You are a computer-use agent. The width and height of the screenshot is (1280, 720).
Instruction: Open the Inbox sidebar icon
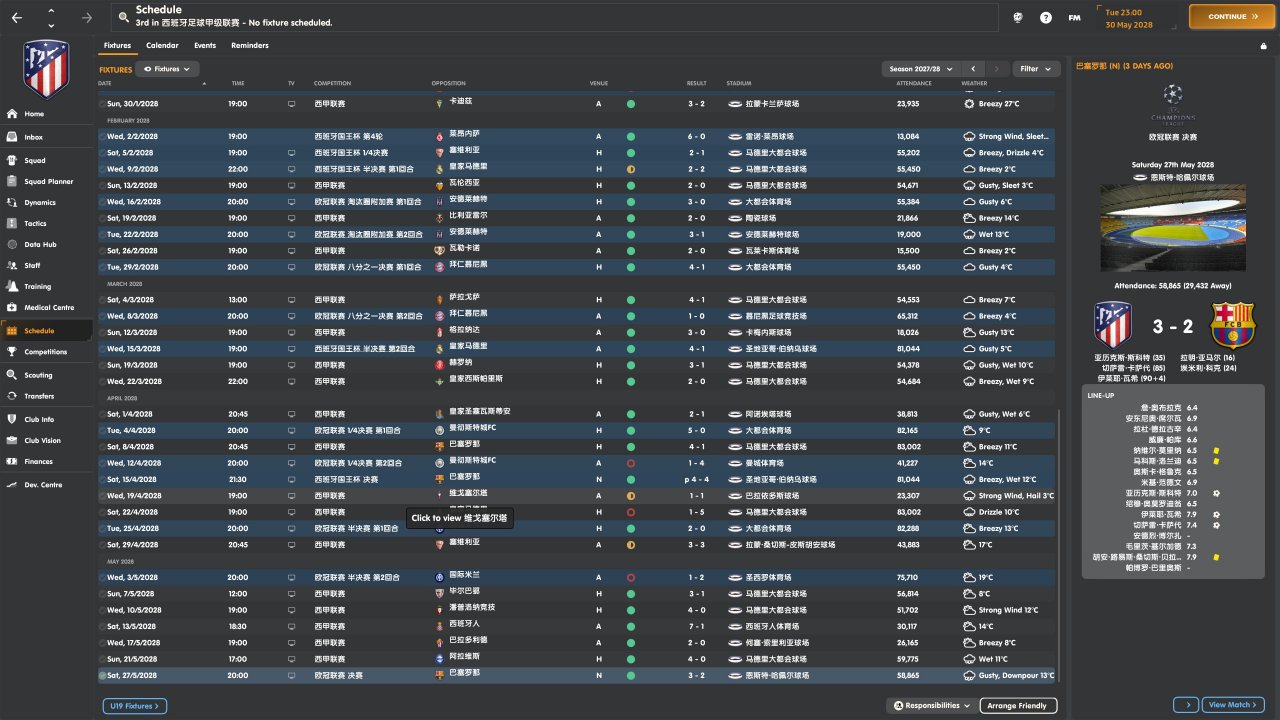12,137
